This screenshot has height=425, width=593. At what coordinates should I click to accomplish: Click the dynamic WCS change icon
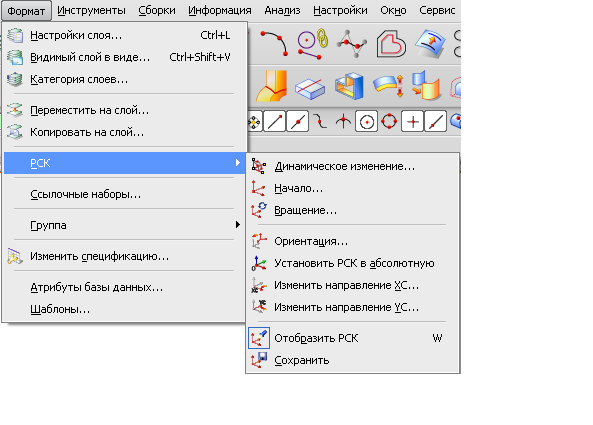(259, 166)
